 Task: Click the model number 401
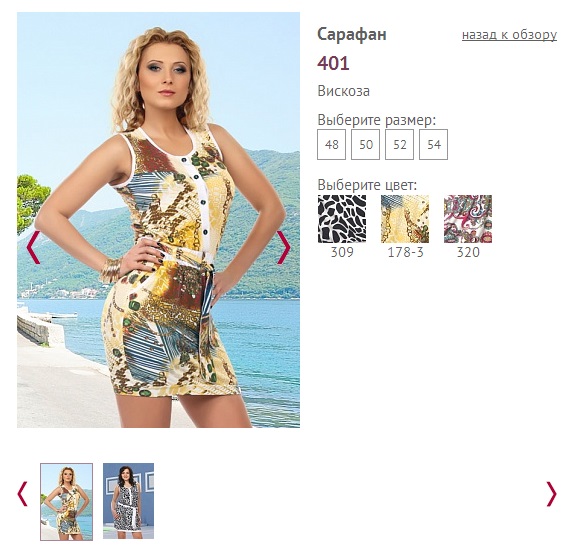(333, 63)
